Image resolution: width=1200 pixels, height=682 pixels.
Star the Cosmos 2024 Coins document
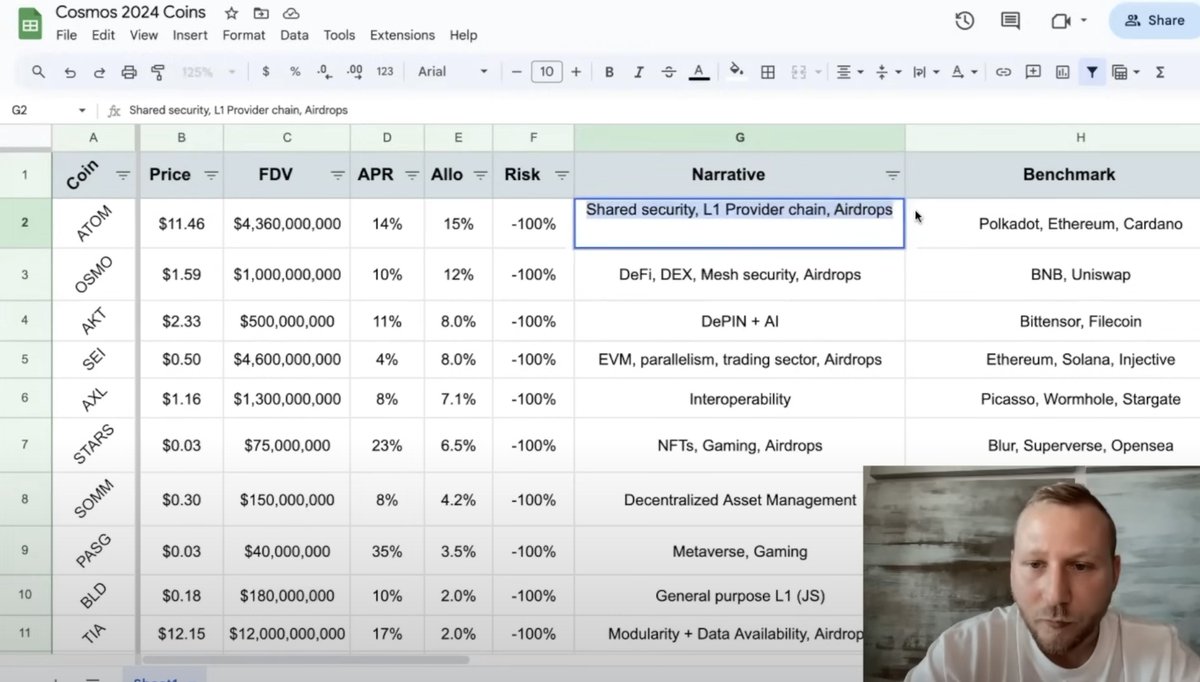231,13
